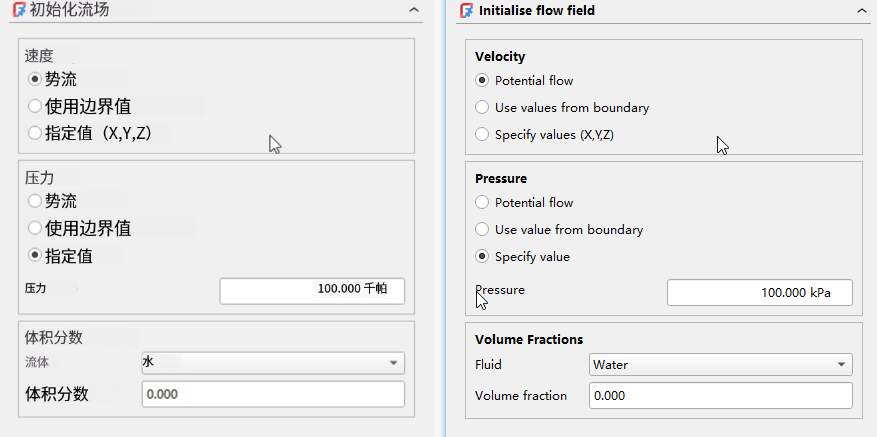This screenshot has width=877, height=437.
Task: Choose Use values from boundary for Velocity
Action: pyautogui.click(x=482, y=107)
